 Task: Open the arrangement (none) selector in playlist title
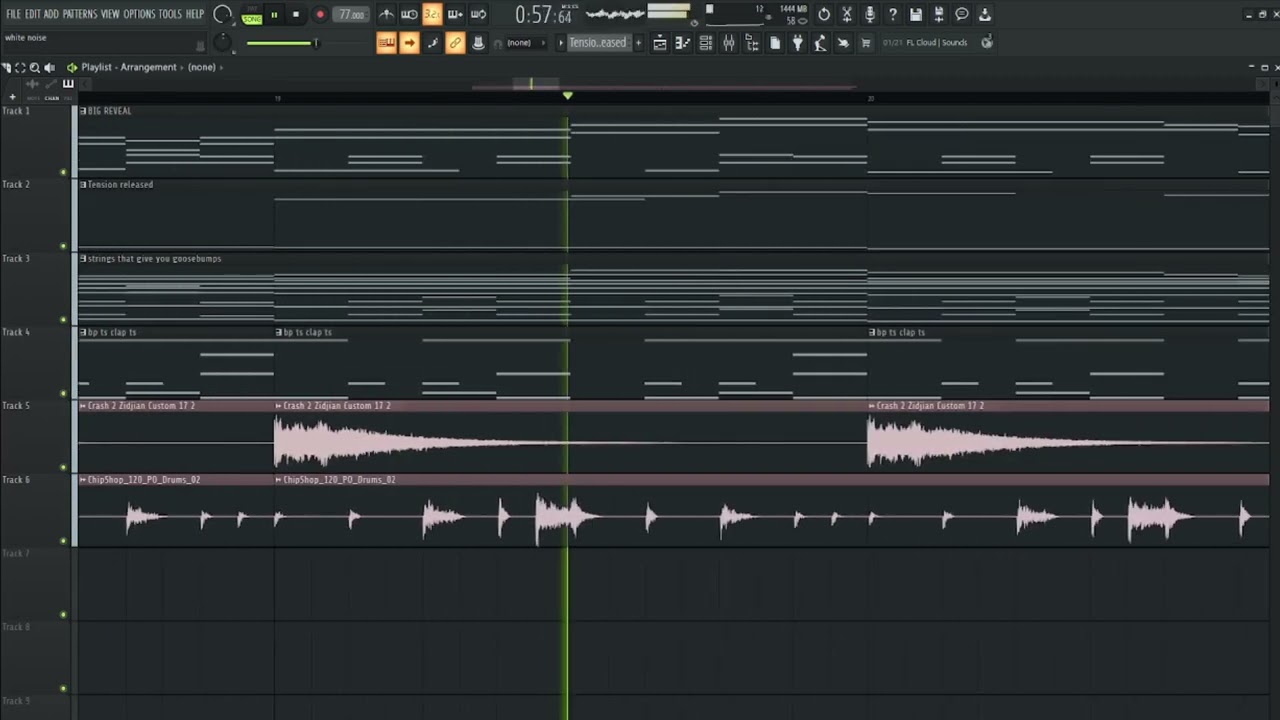(x=202, y=67)
